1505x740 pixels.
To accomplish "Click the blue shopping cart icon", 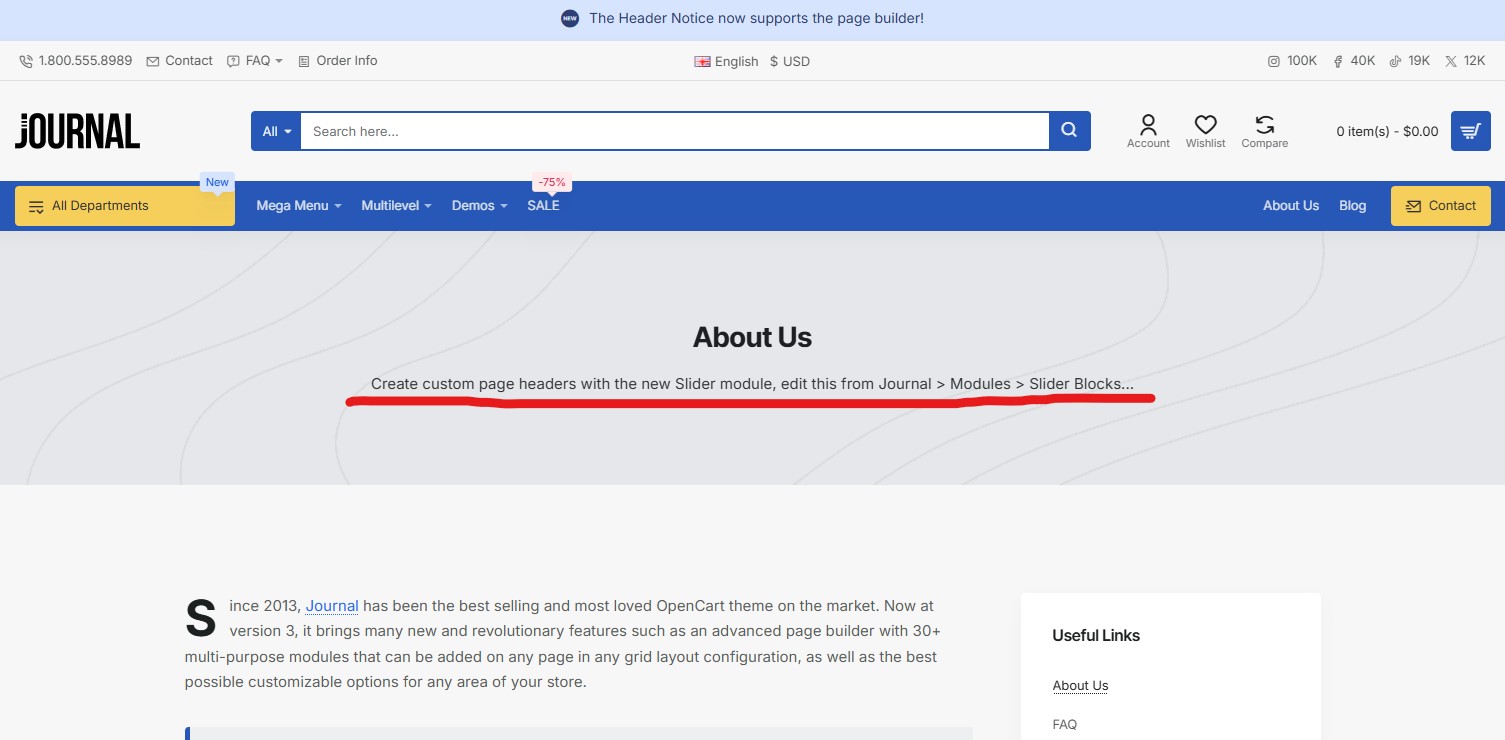I will 1470,131.
